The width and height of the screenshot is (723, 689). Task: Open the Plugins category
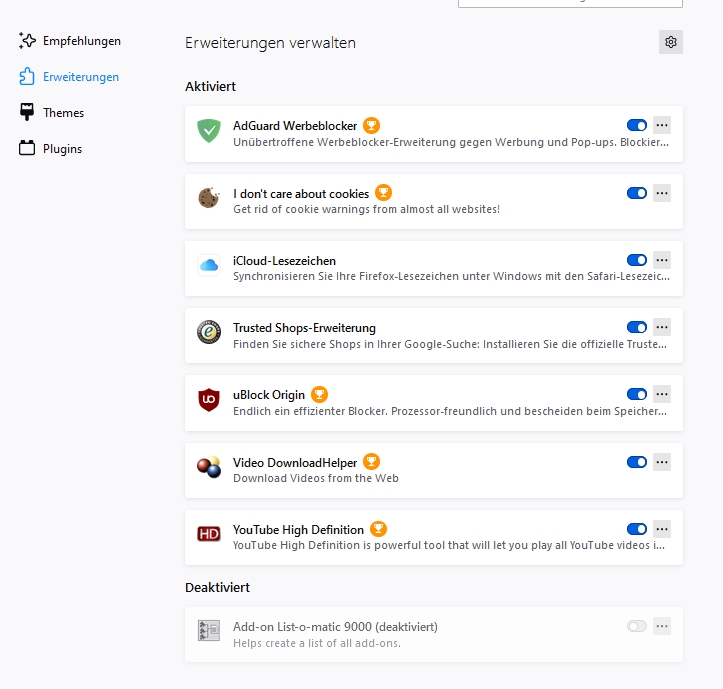tap(62, 149)
